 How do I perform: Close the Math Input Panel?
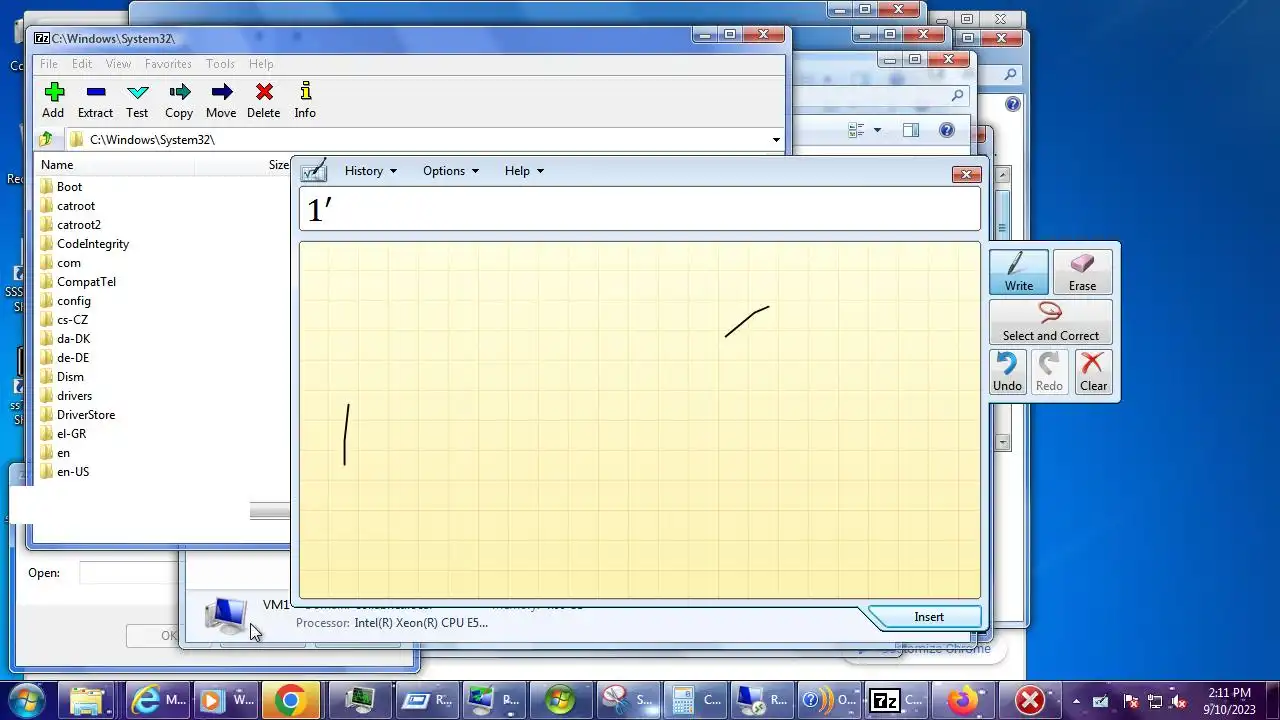(965, 174)
